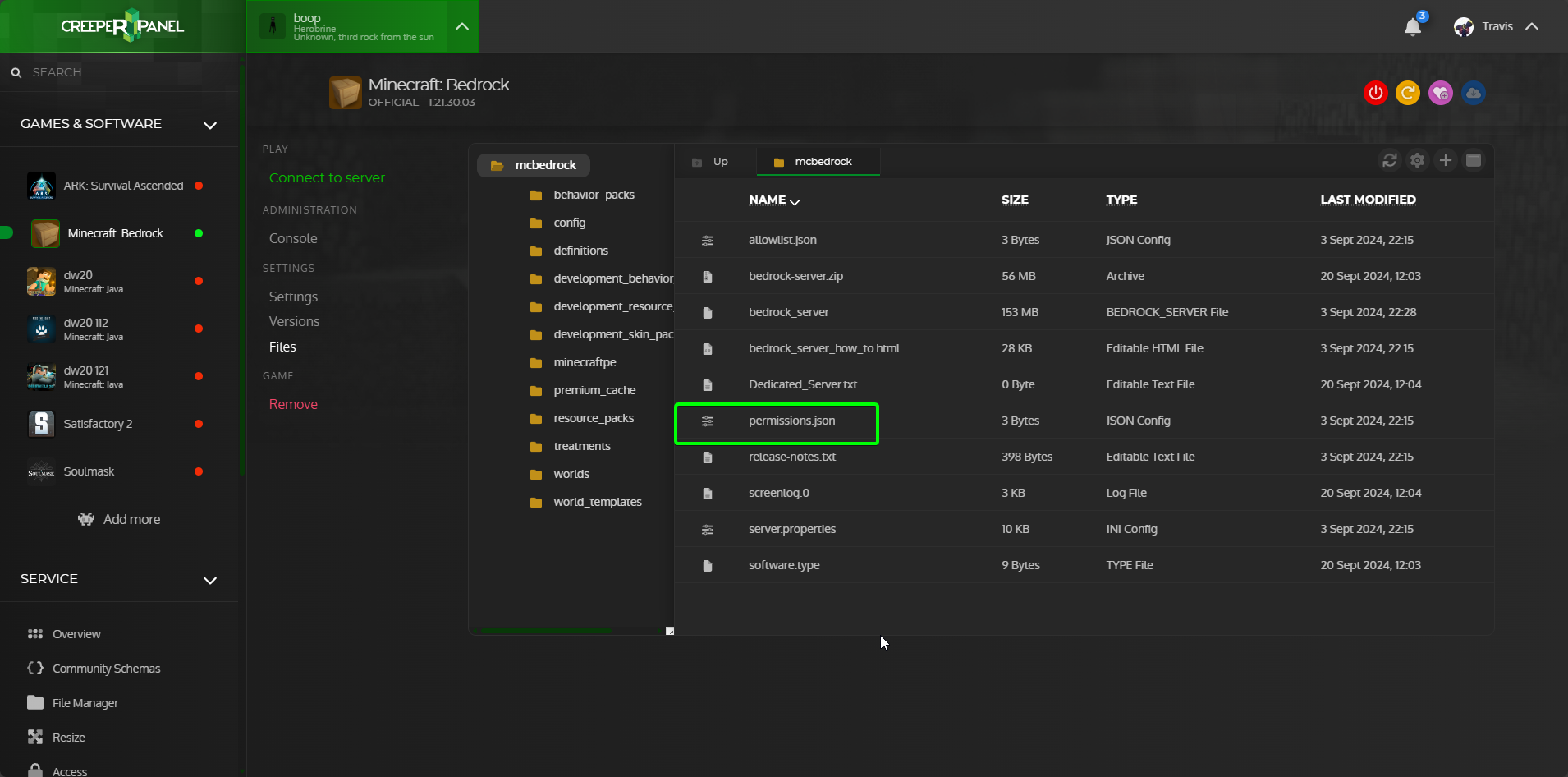Click the terminal icon in file toolbar
Viewport: 1568px width, 777px height.
click(1474, 160)
